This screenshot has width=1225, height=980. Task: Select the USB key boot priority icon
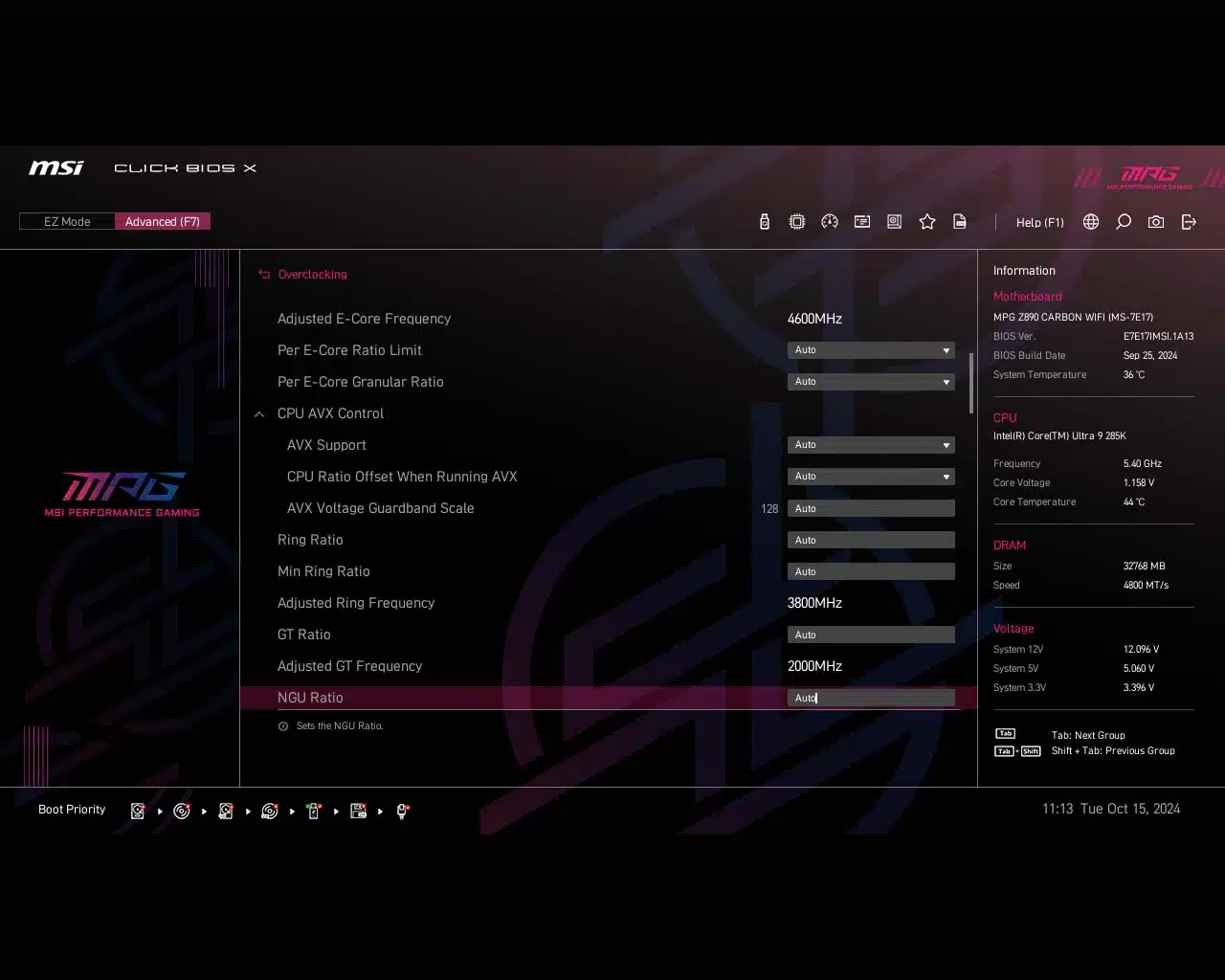[x=314, y=812]
